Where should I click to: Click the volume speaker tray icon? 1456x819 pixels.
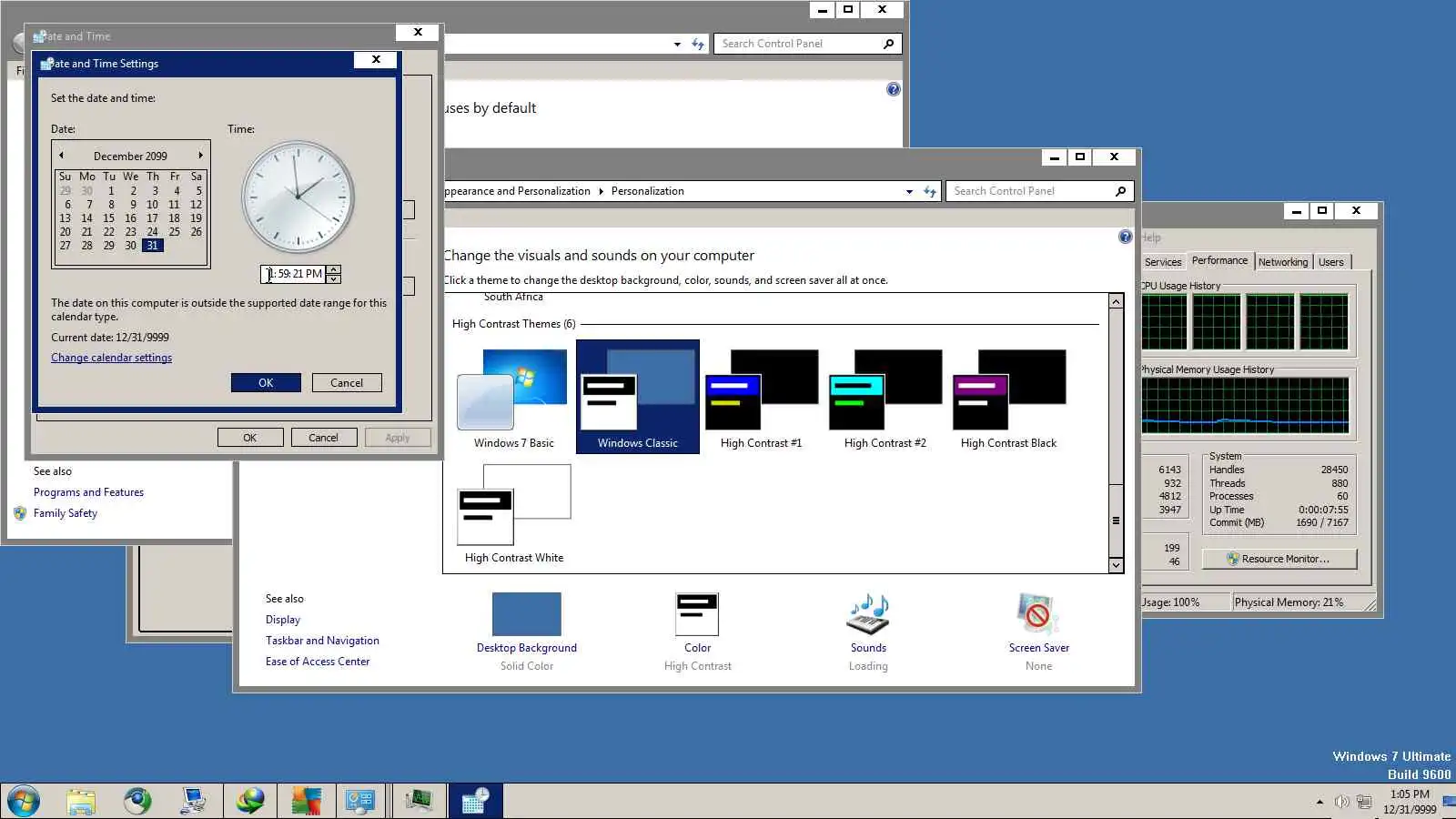(x=1341, y=802)
